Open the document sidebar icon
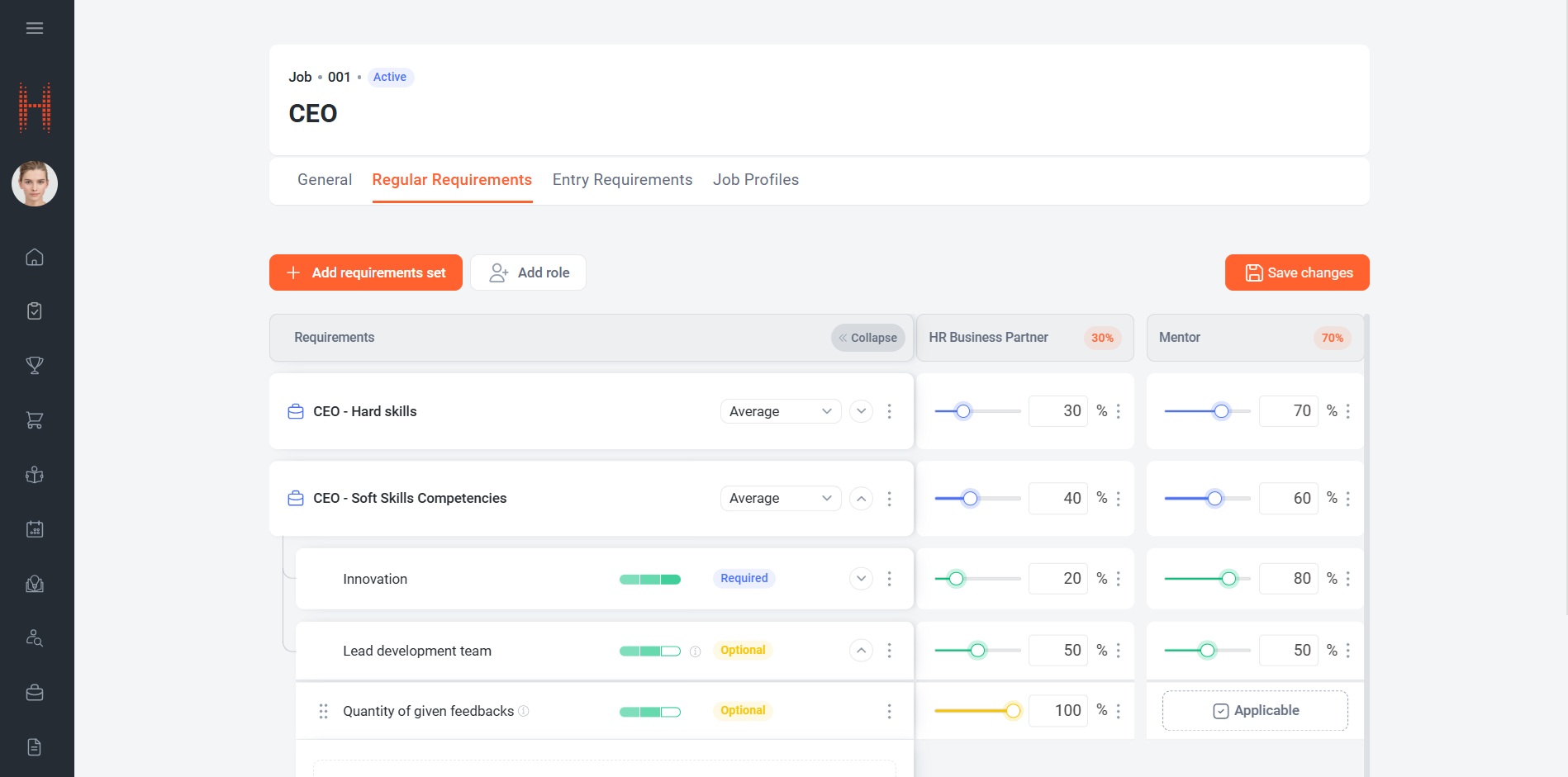This screenshot has height=777, width=1568. 35,747
